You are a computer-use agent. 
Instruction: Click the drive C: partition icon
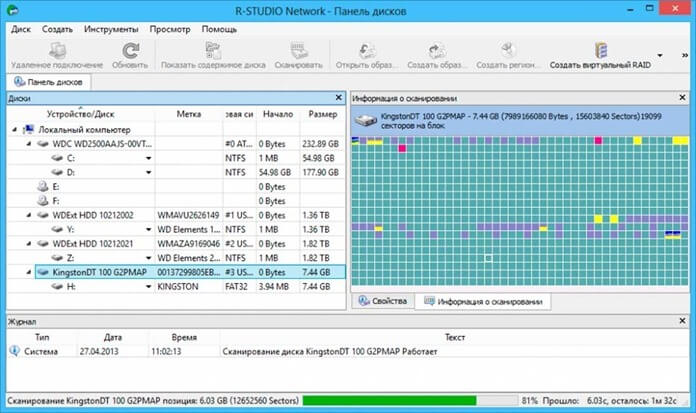(x=57, y=158)
